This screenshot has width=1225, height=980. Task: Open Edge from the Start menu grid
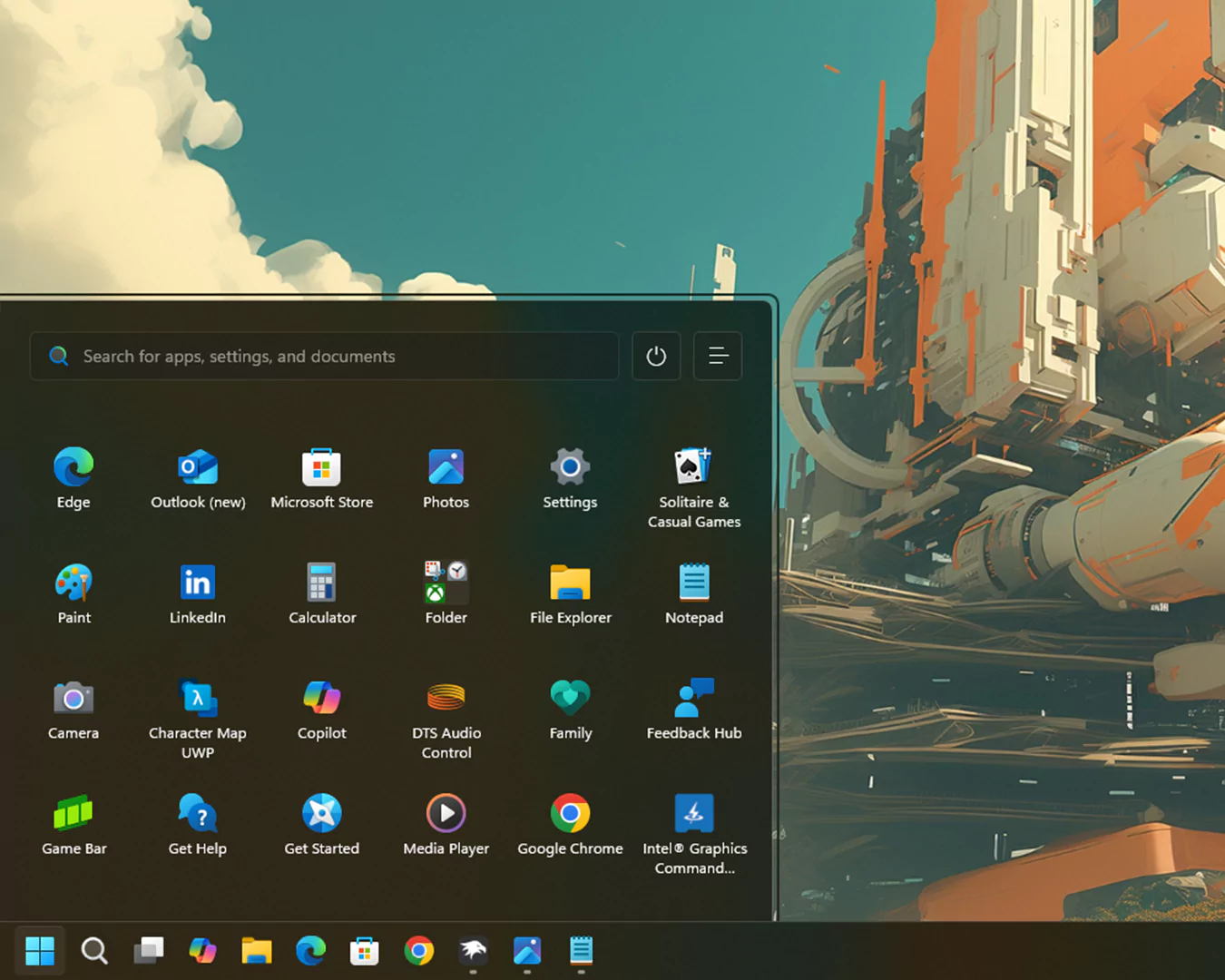pos(73,478)
